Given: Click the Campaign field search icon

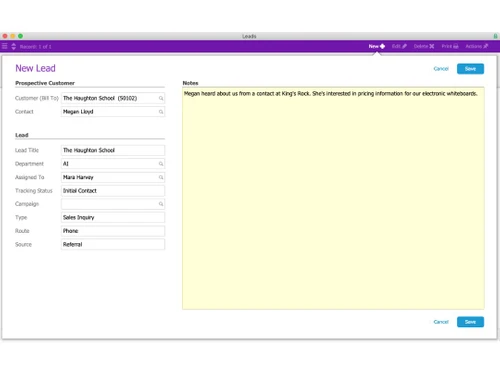Looking at the screenshot, I should click(161, 204).
